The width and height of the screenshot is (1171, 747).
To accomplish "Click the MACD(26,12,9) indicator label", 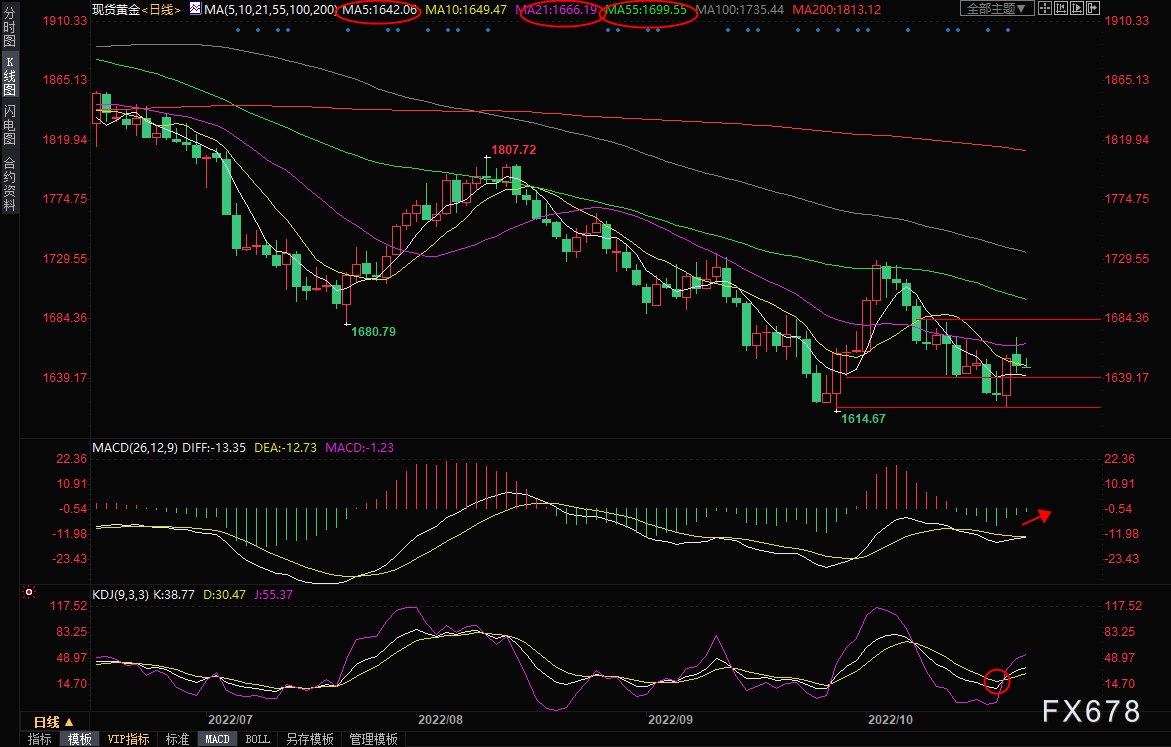I will 134,447.
